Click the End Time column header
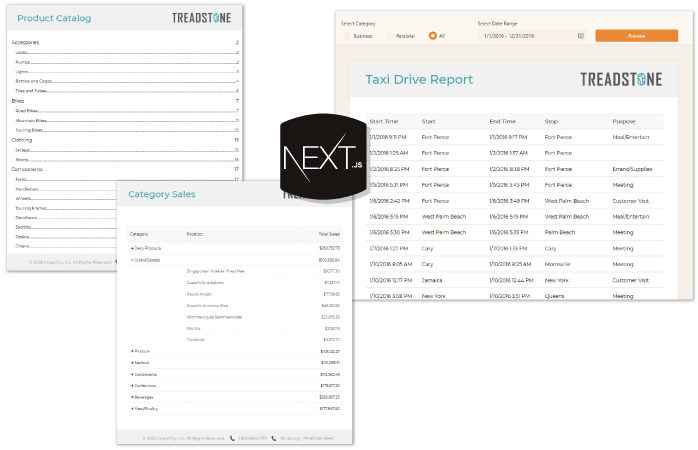The height and width of the screenshot is (450, 698). (503, 122)
